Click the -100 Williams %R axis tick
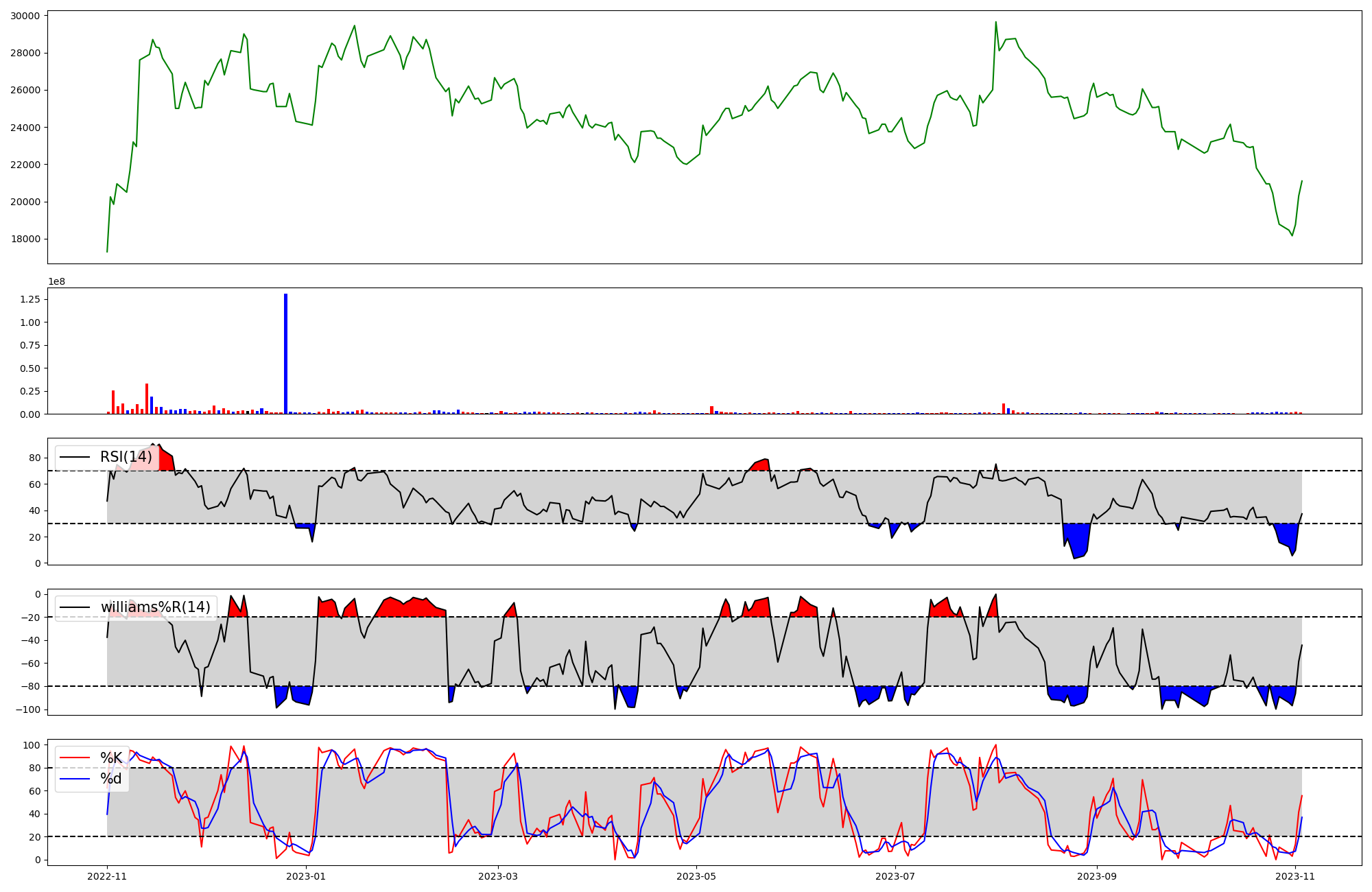The width and height of the screenshot is (1372, 892). click(29, 709)
